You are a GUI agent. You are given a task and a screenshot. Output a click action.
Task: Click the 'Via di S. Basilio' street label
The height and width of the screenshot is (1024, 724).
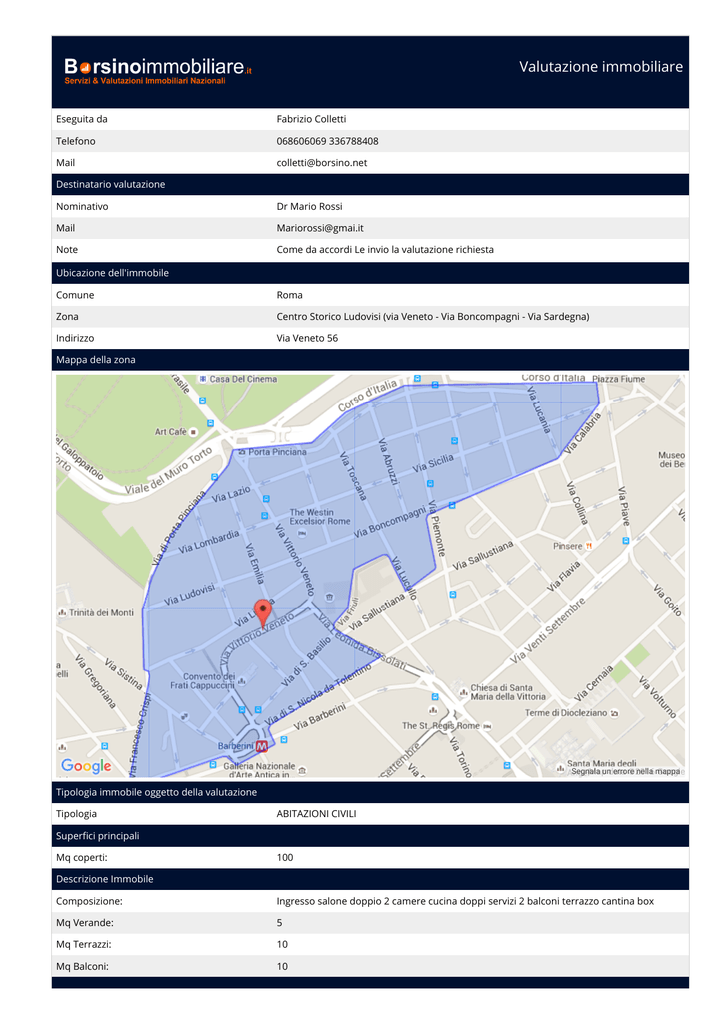pyautogui.click(x=306, y=662)
